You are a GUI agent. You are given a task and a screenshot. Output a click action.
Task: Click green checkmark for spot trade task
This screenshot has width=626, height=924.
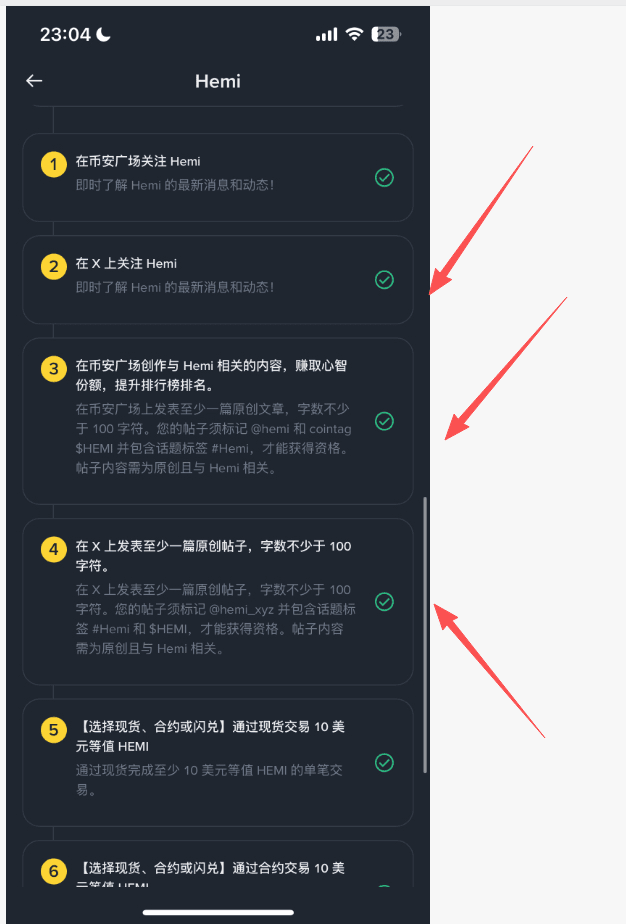pos(384,763)
